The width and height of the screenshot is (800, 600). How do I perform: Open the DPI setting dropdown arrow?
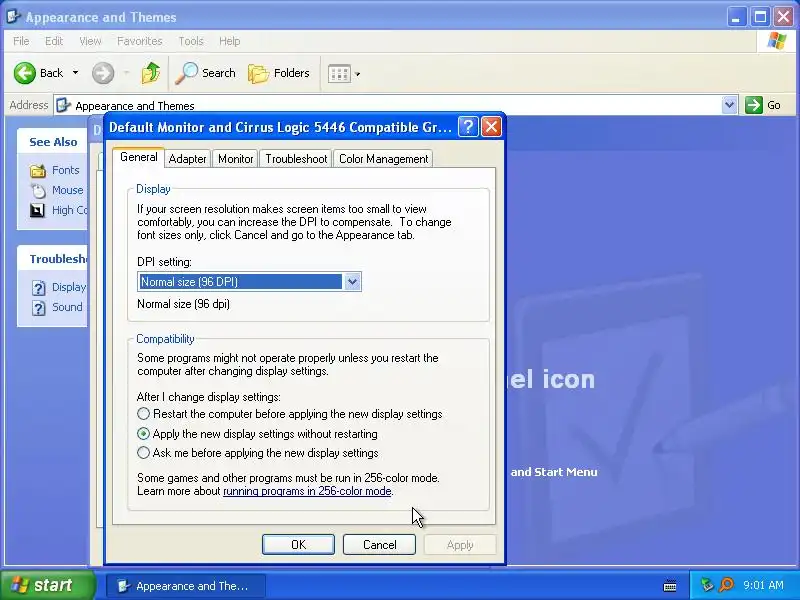352,282
